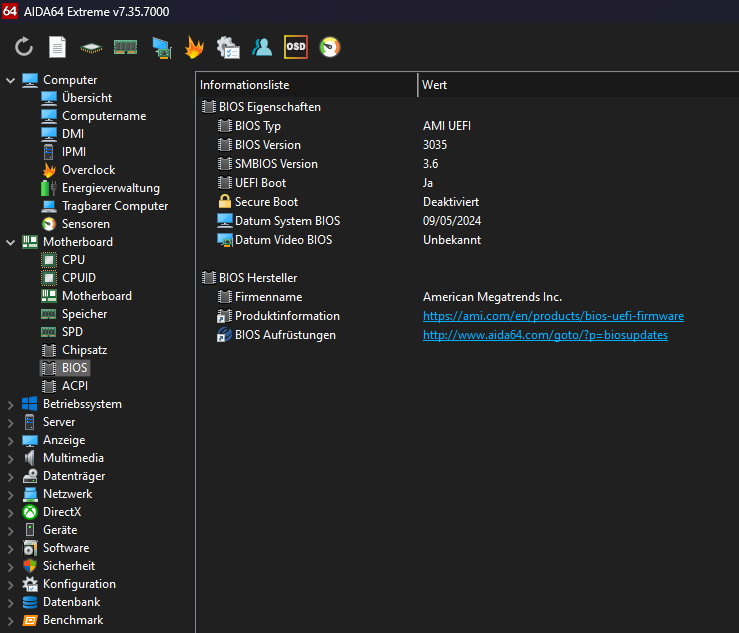The height and width of the screenshot is (633, 739).
Task: Expand the Anzeige node
Action: (10, 441)
